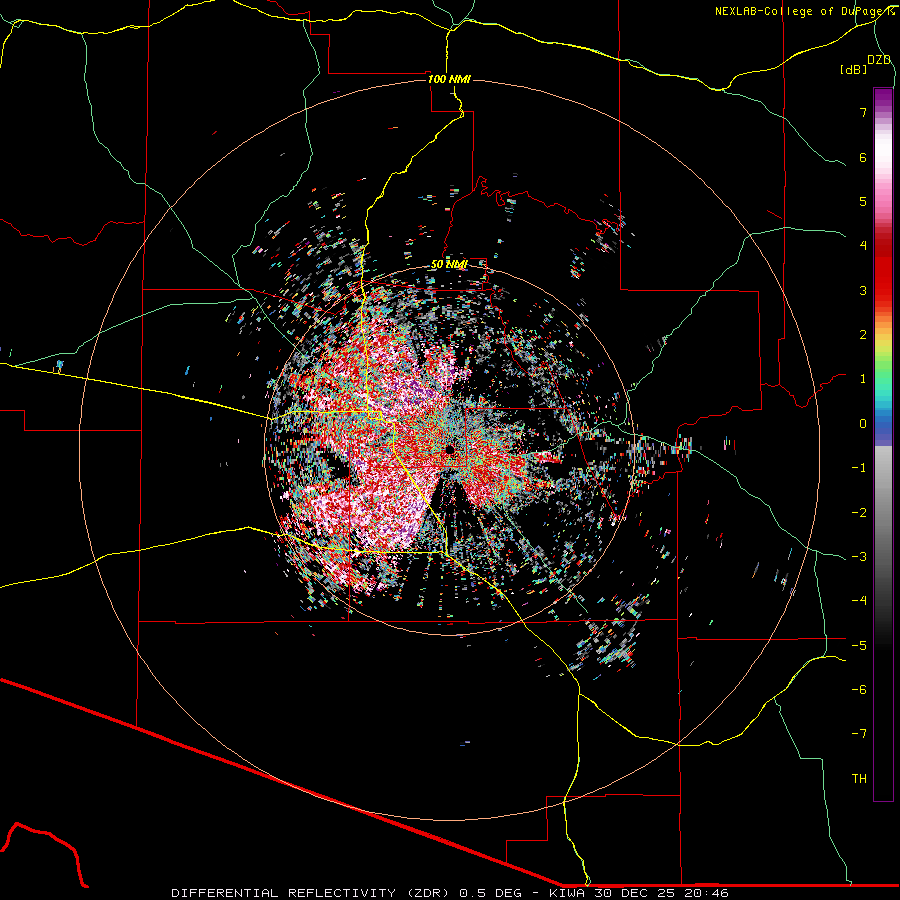This screenshot has height=900, width=900.
Task: Pick the purple top of color bar
Action: pyautogui.click(x=883, y=98)
